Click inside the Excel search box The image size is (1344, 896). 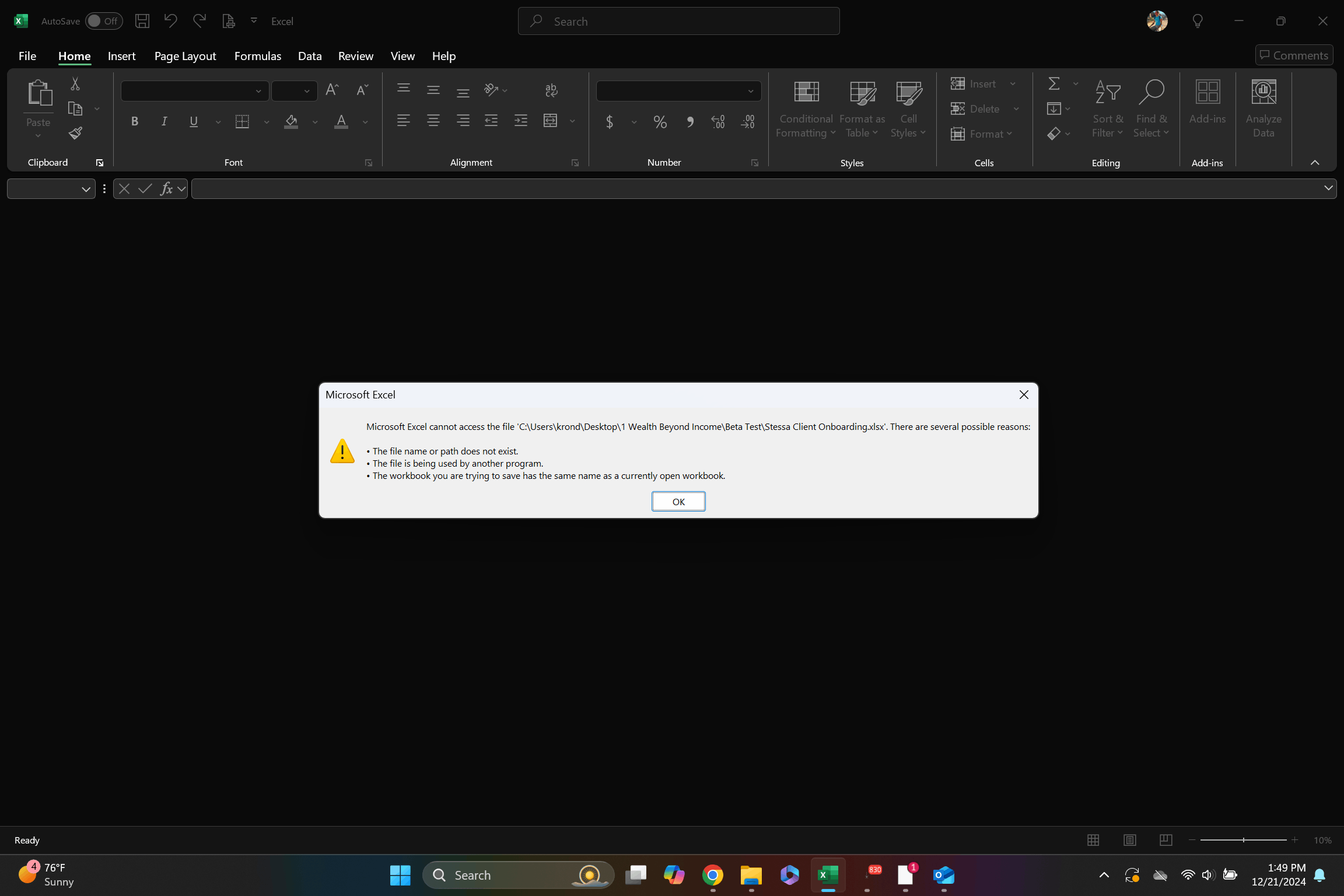click(678, 20)
